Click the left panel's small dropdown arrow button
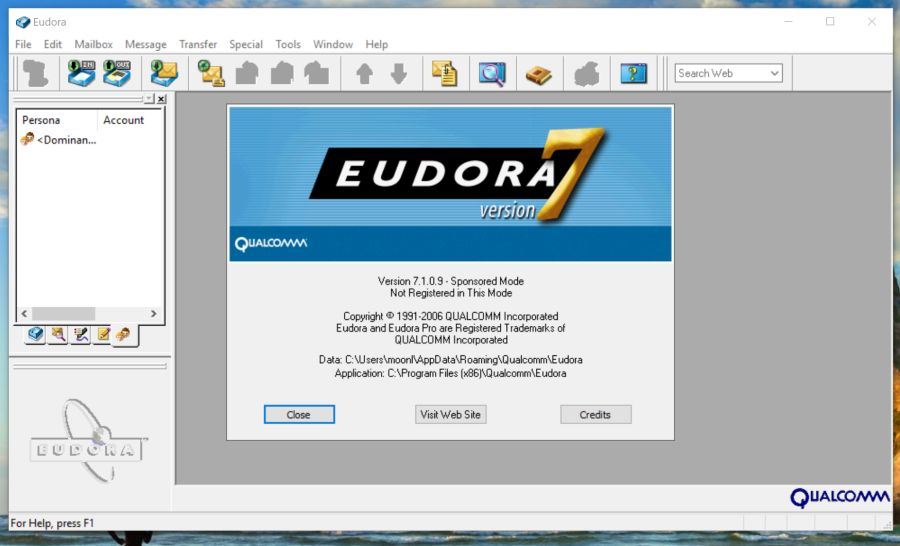900x546 pixels. [149, 99]
